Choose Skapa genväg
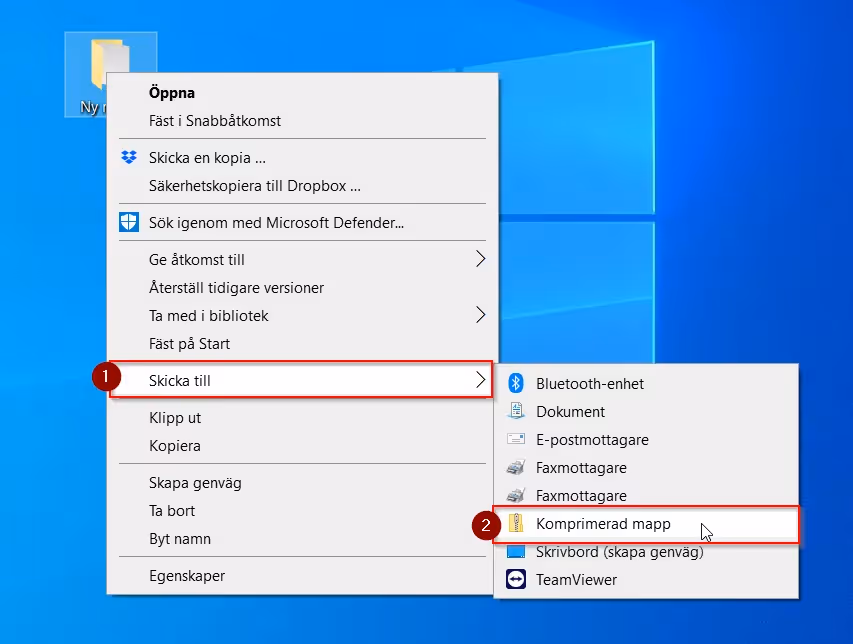The image size is (853, 644). pyautogui.click(x=302, y=483)
